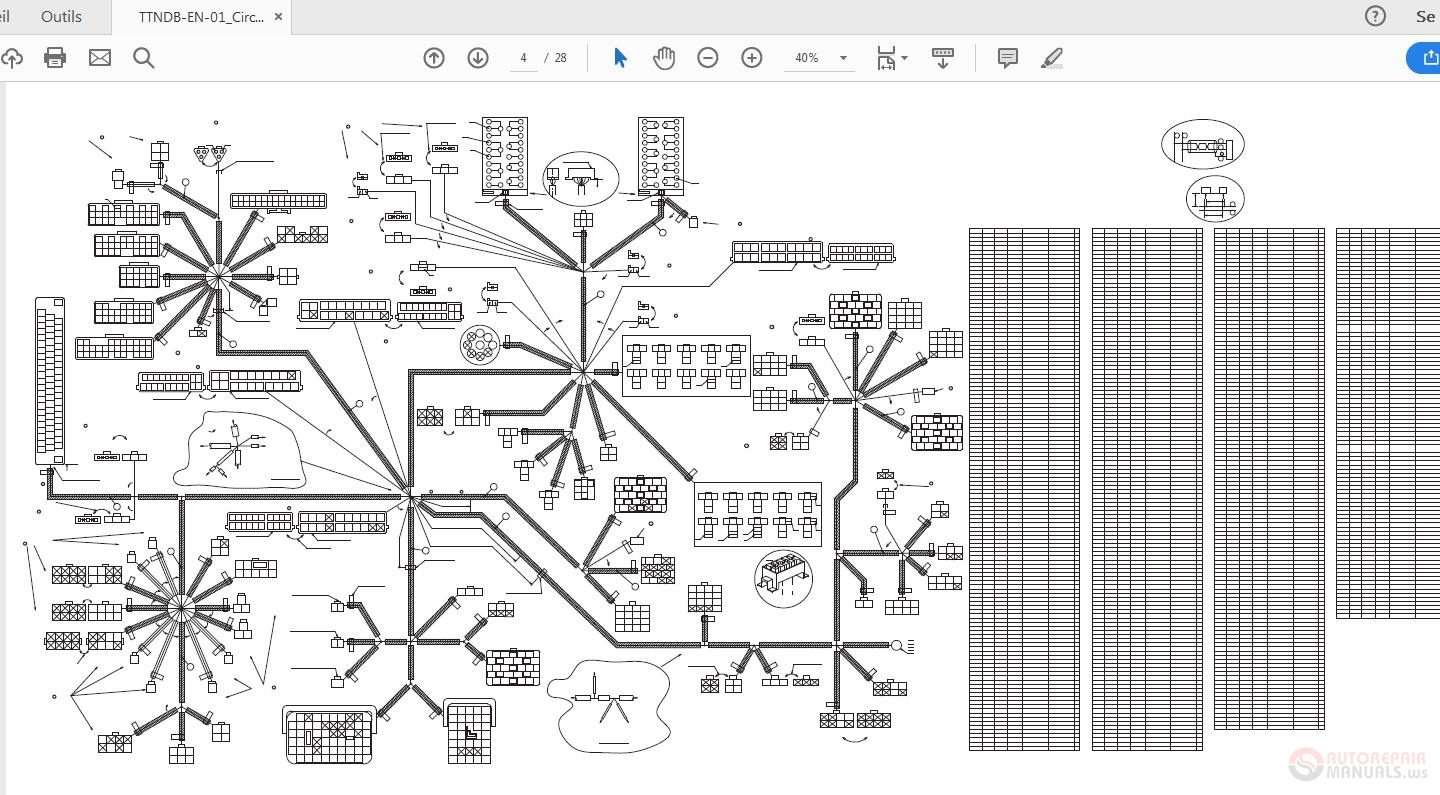The height and width of the screenshot is (795, 1440).
Task: Activate the hand pan tool
Action: click(664, 58)
